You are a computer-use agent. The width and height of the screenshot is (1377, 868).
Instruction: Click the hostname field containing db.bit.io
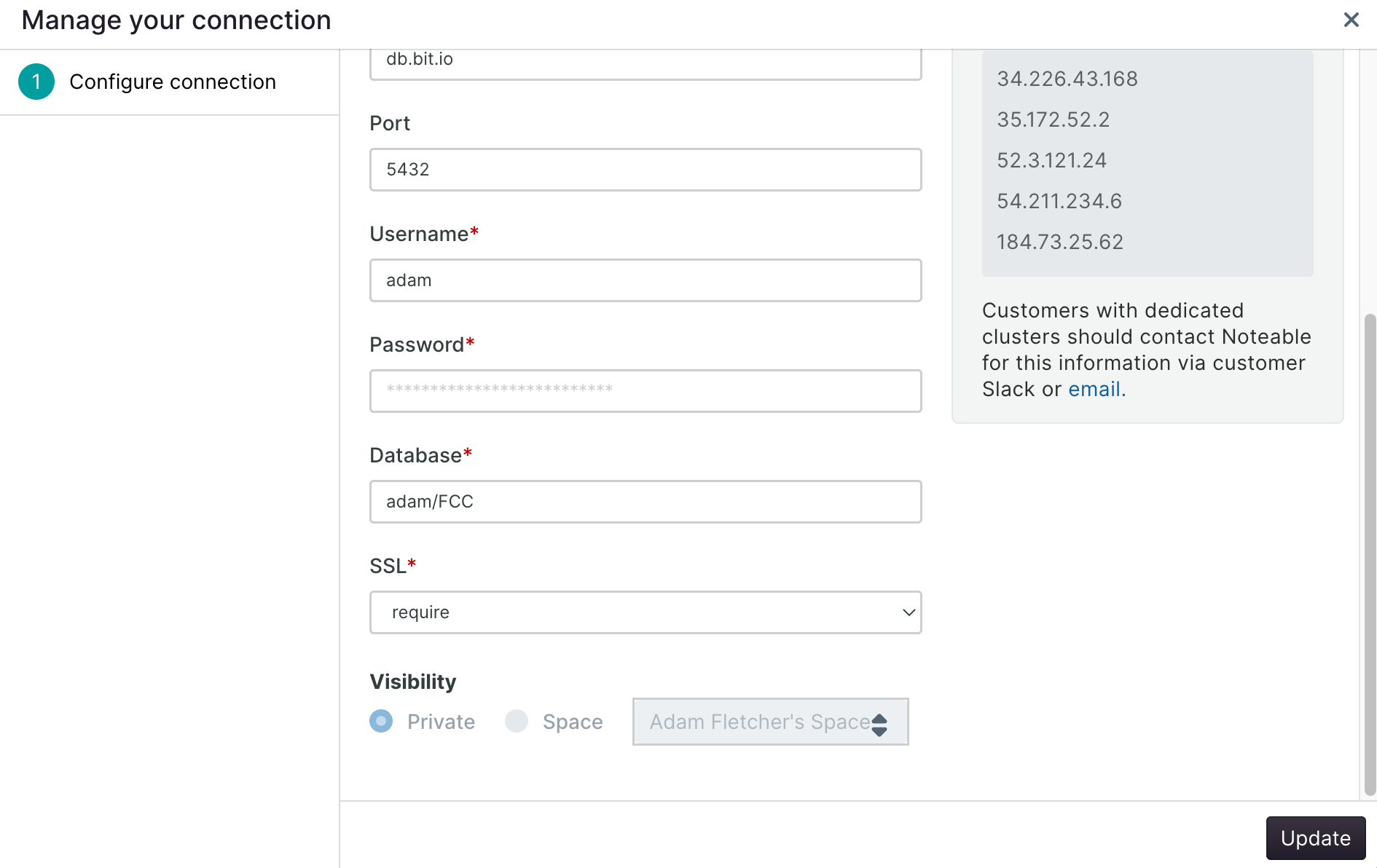[645, 61]
